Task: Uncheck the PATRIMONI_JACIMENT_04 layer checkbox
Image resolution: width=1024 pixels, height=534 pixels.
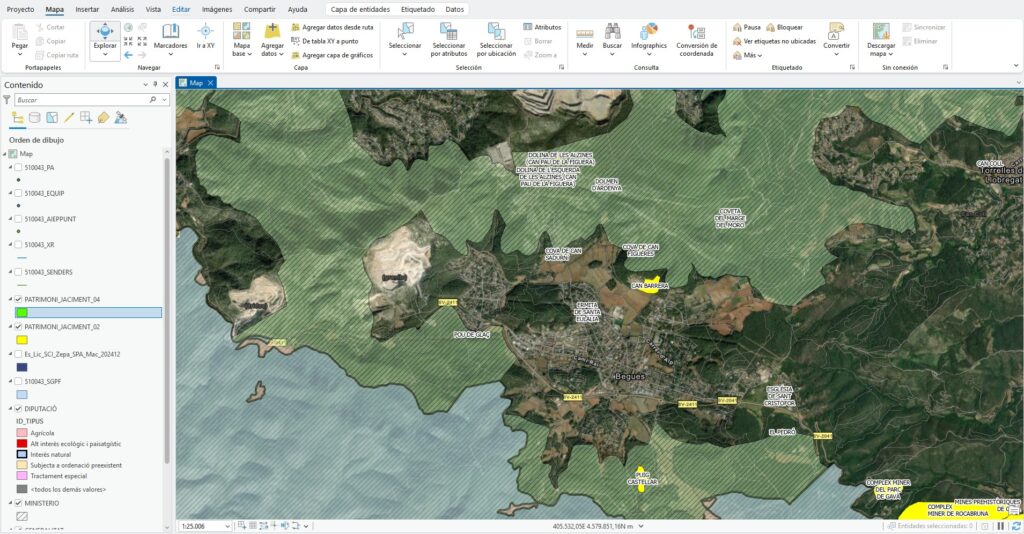Action: (x=18, y=299)
